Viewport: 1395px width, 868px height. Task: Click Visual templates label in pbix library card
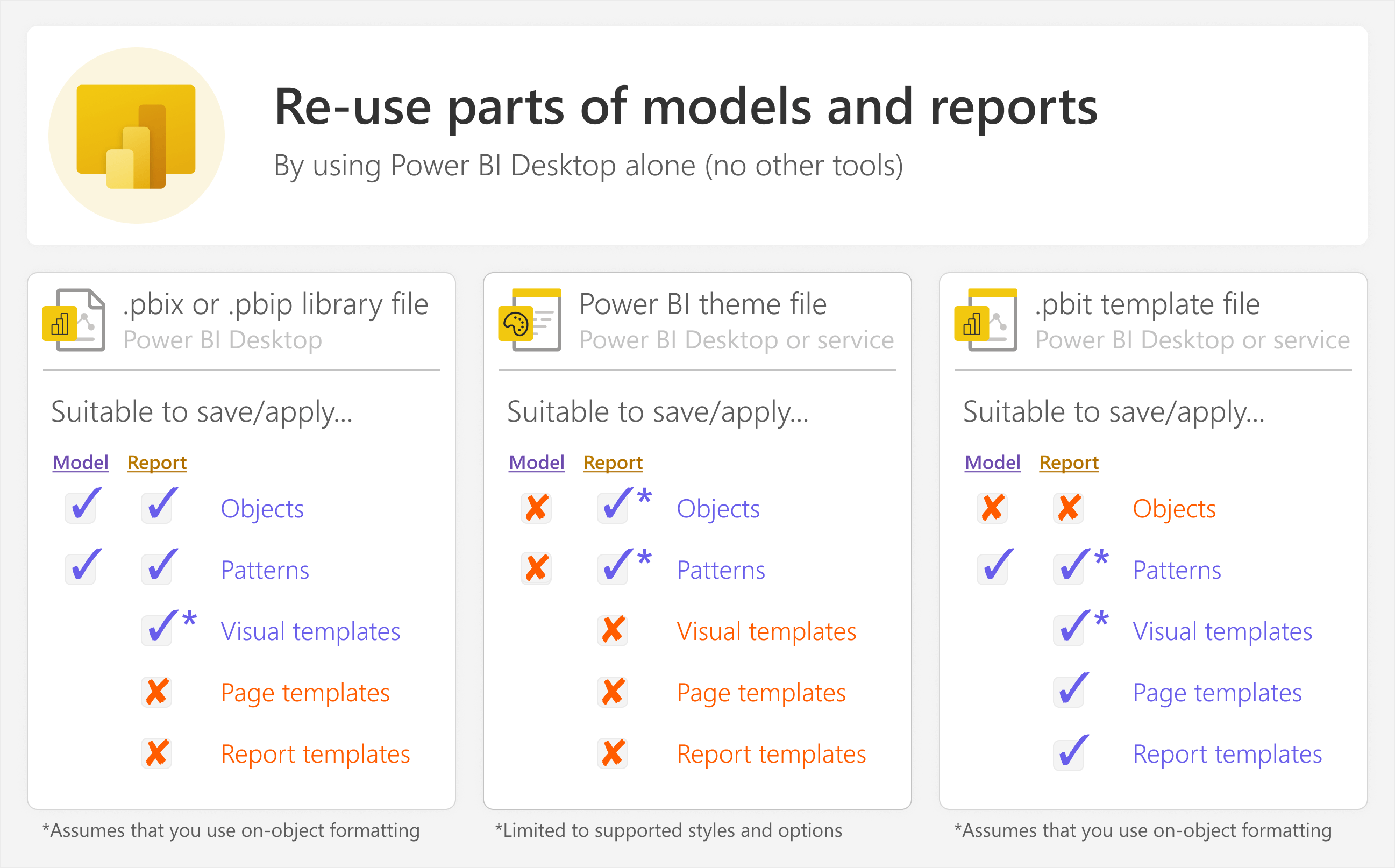[x=311, y=631]
